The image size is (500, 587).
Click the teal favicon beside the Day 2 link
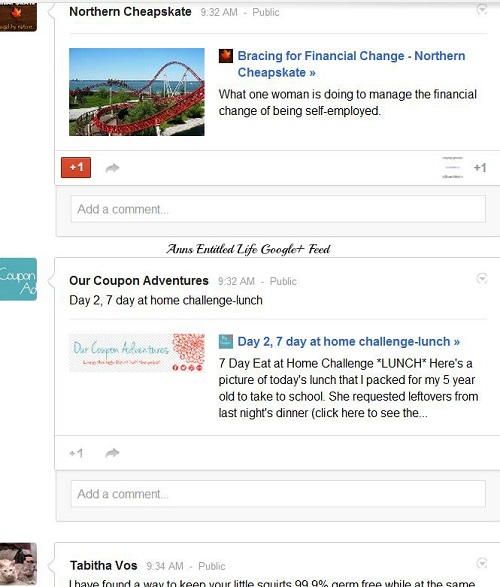pyautogui.click(x=226, y=342)
